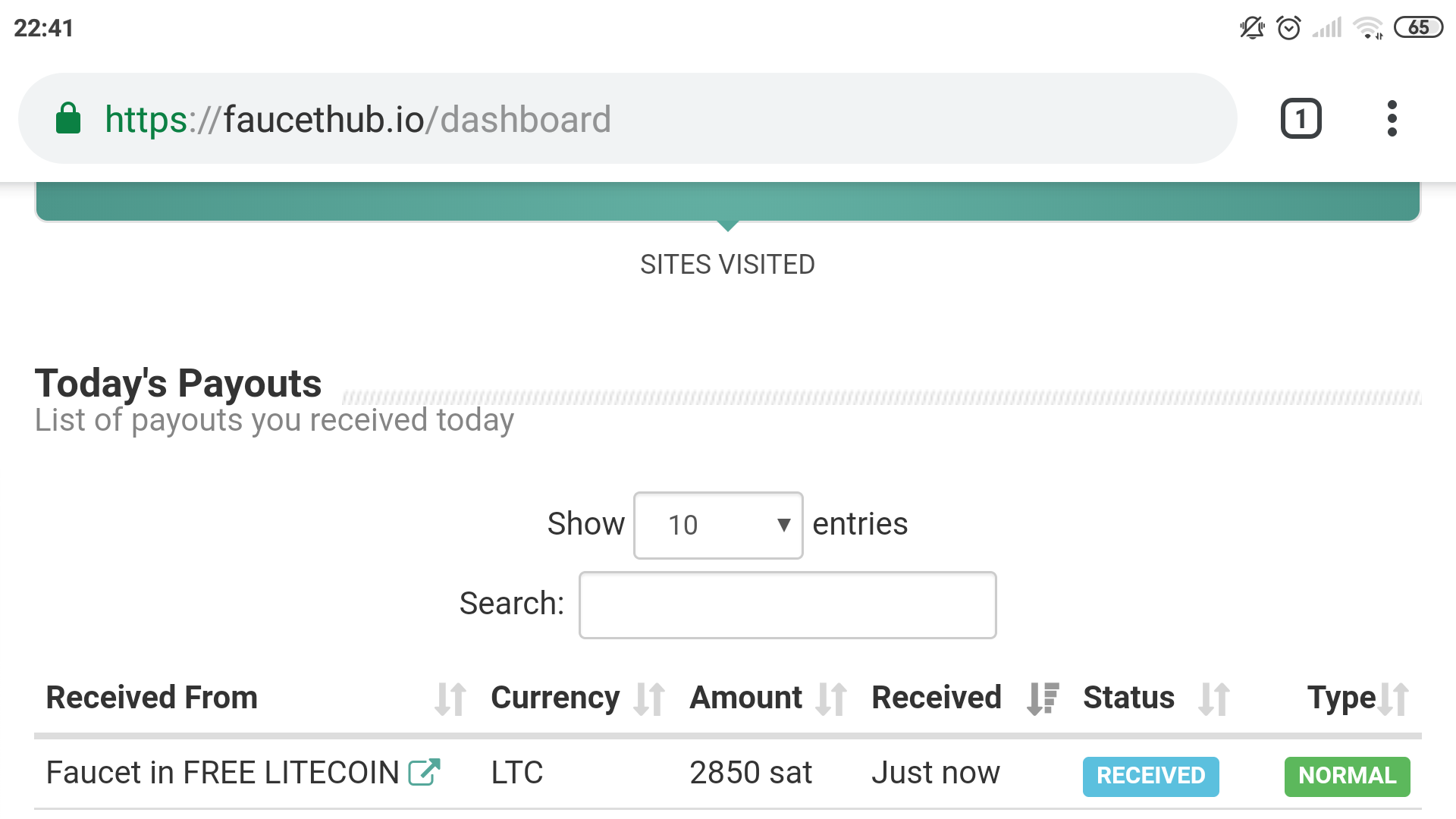Tap the Wi-Fi signal status icon
The image size is (1456, 819).
[1368, 28]
